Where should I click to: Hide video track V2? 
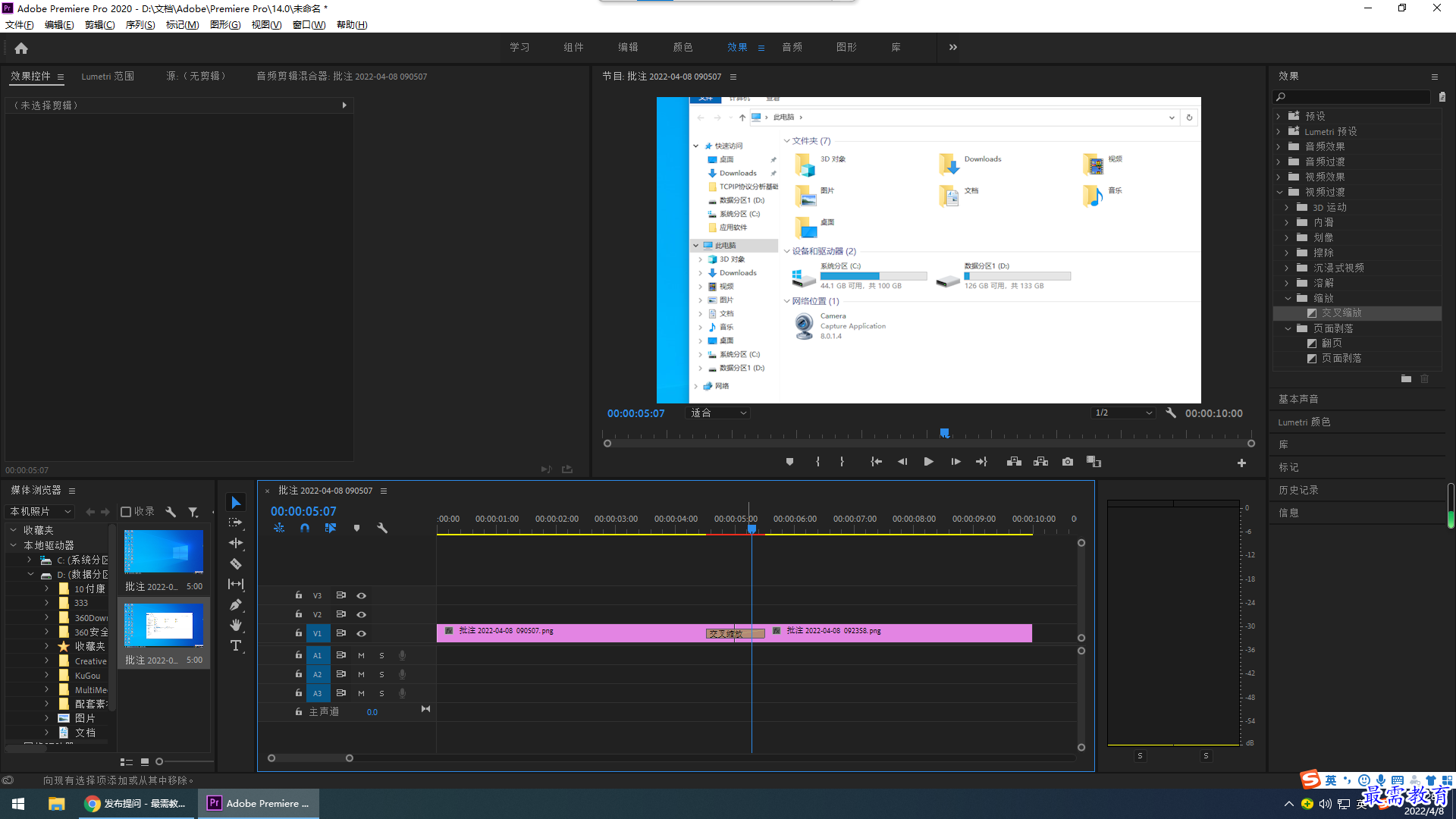pyautogui.click(x=362, y=615)
